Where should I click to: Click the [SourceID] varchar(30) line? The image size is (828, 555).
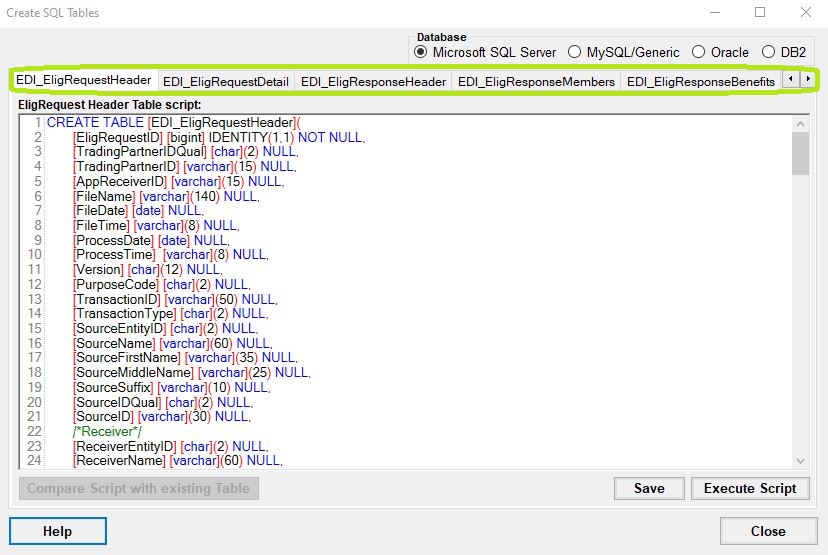162,416
